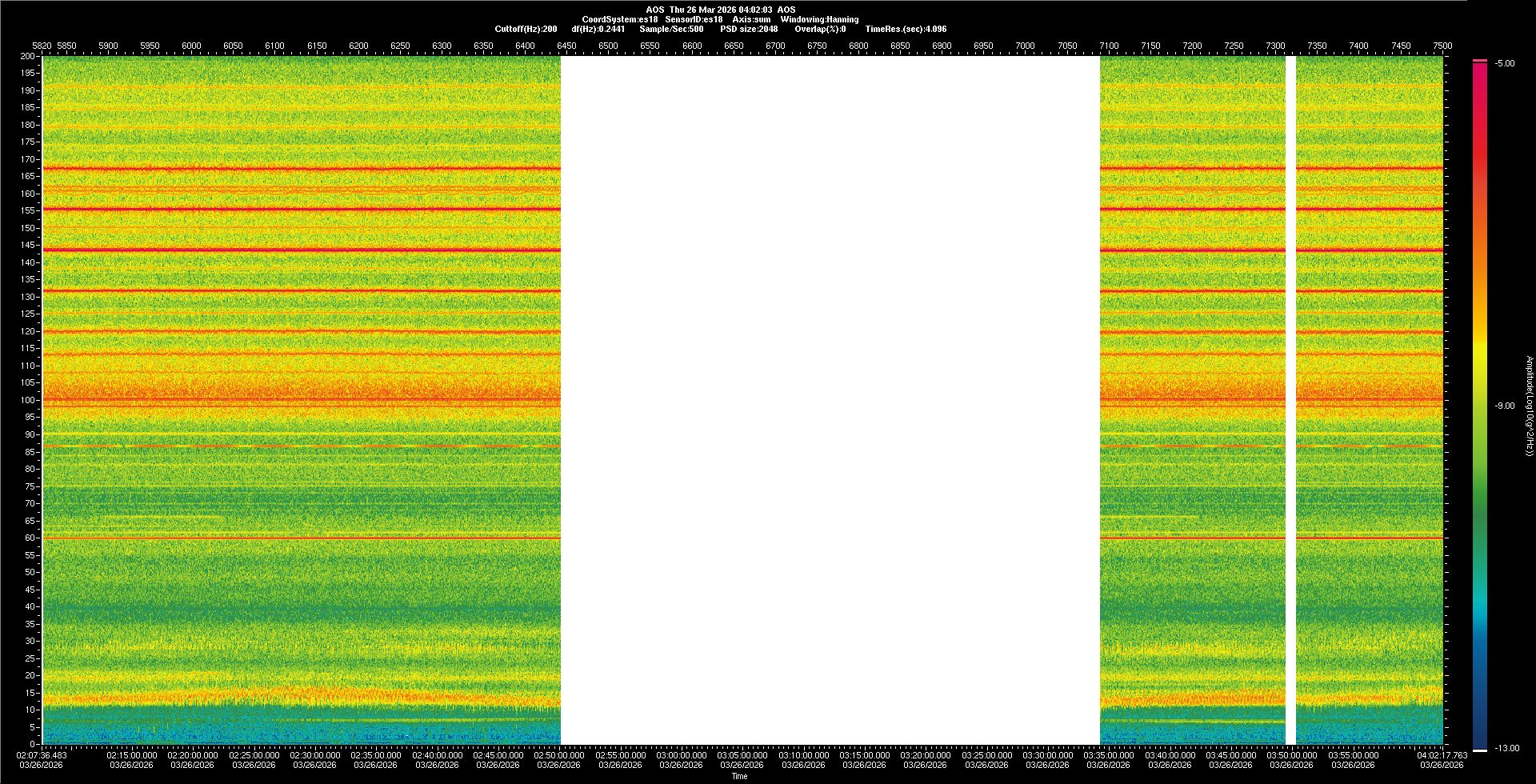Click the Amplitude axis label beside the colorbar
Viewport: 1536px width, 784px height.
[1529, 406]
